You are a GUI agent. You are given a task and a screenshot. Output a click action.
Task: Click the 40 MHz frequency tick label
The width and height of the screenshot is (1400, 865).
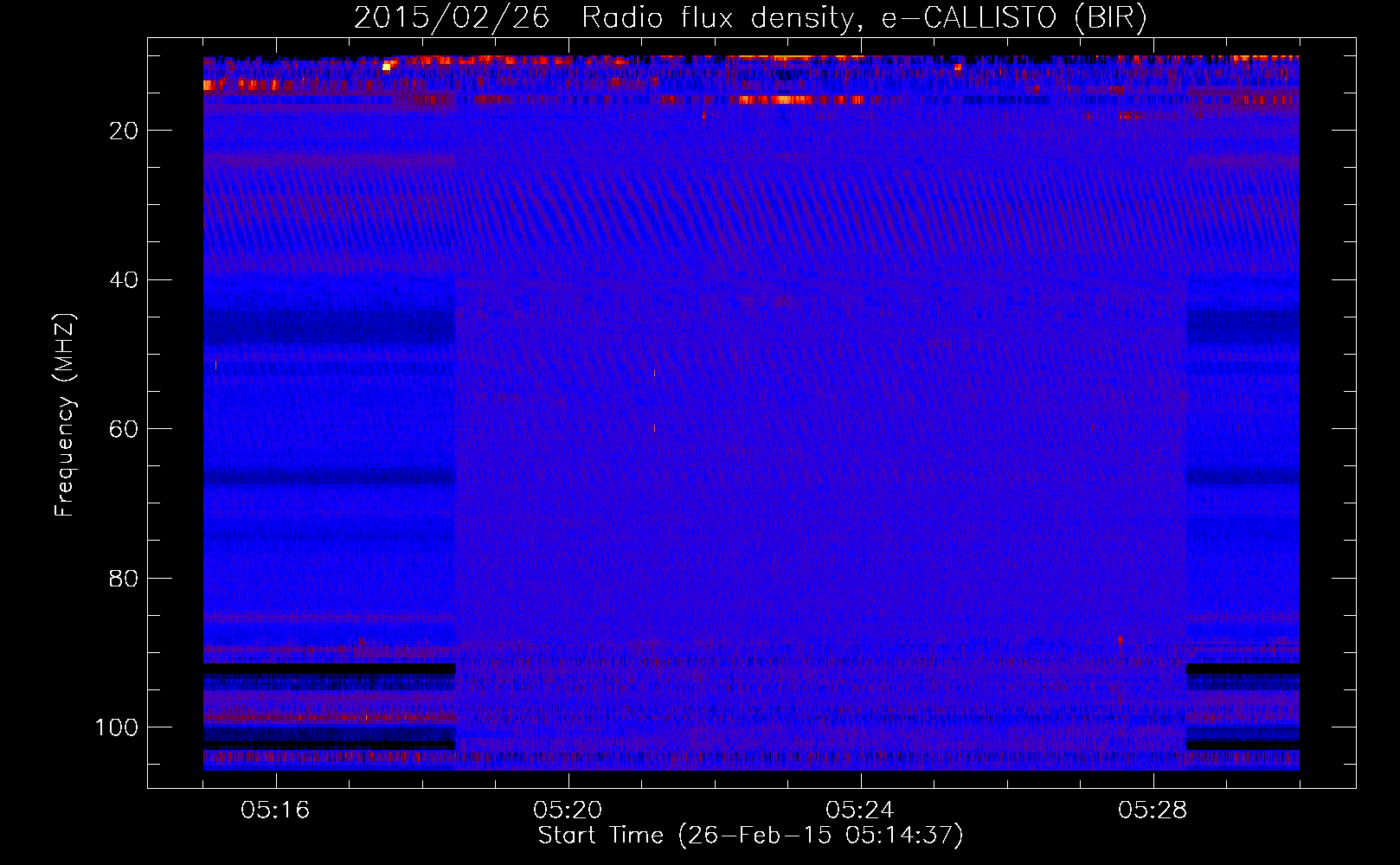tap(124, 280)
